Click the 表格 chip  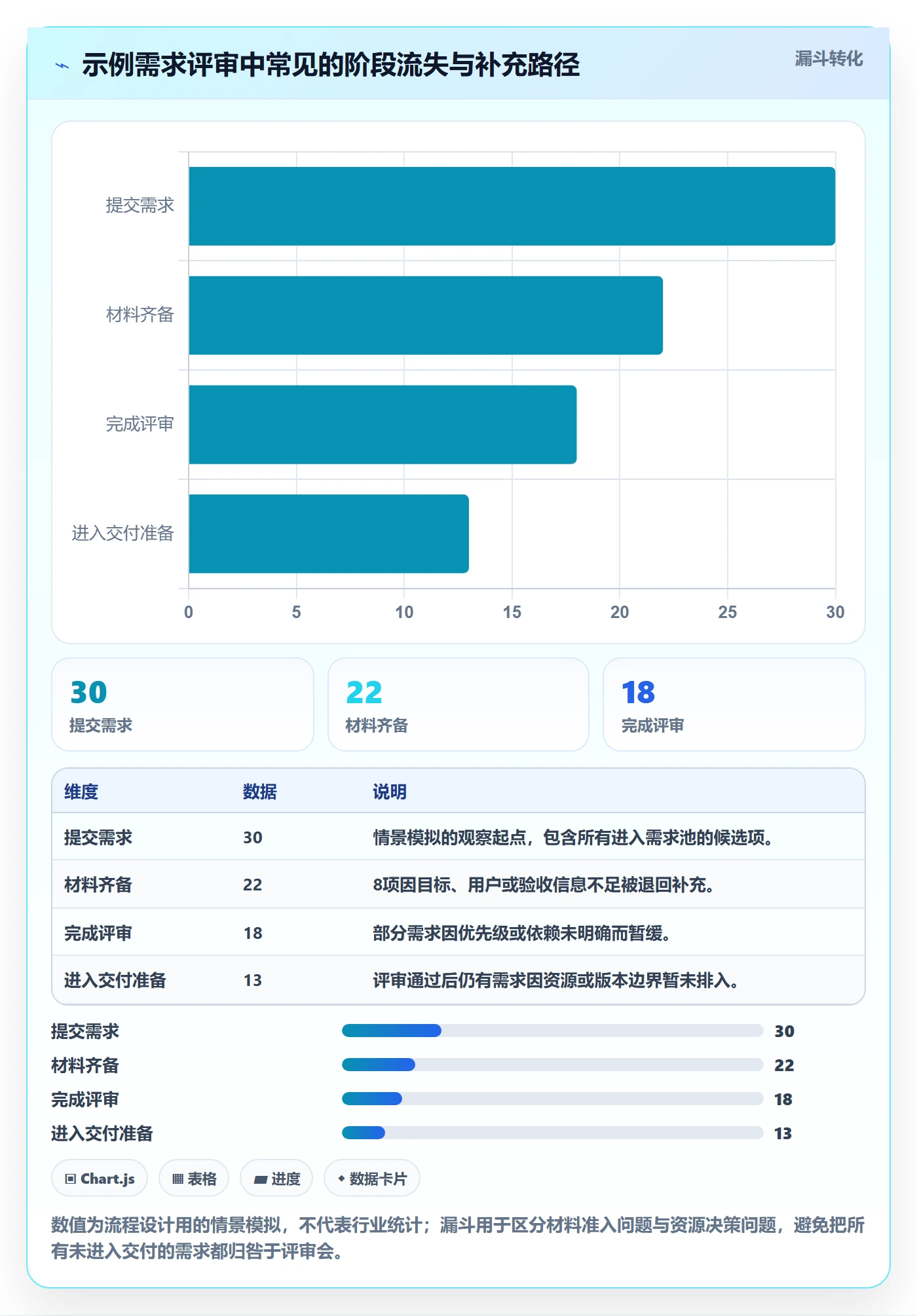(194, 1179)
